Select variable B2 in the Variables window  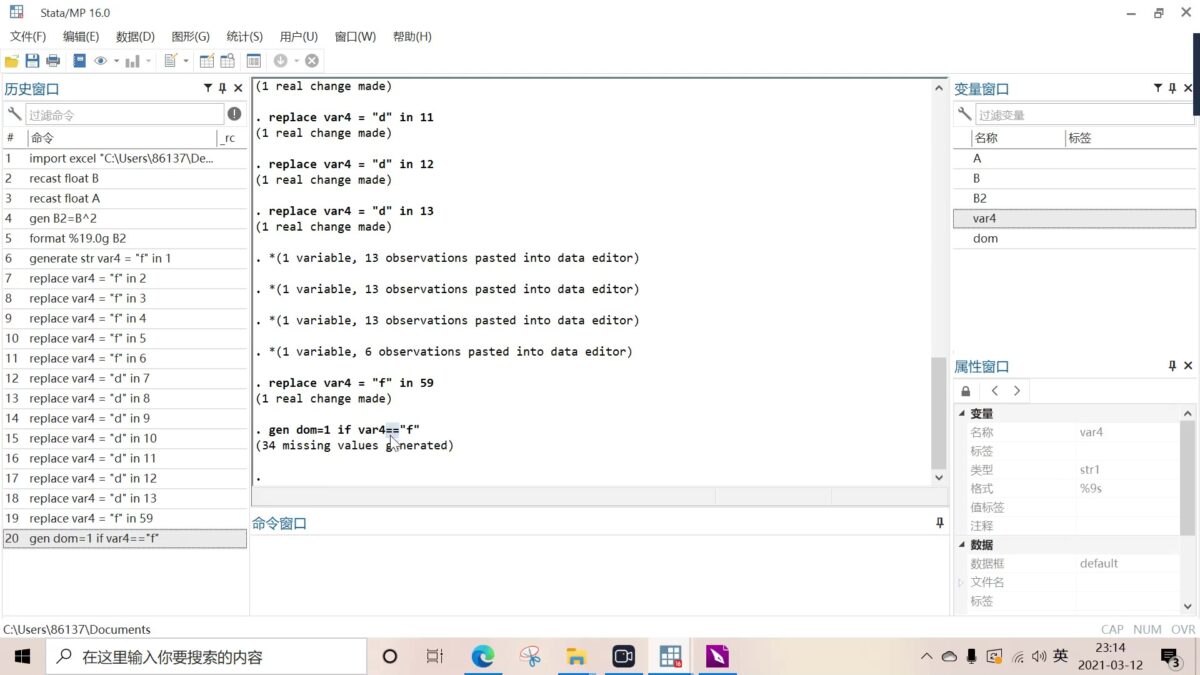(1074, 198)
